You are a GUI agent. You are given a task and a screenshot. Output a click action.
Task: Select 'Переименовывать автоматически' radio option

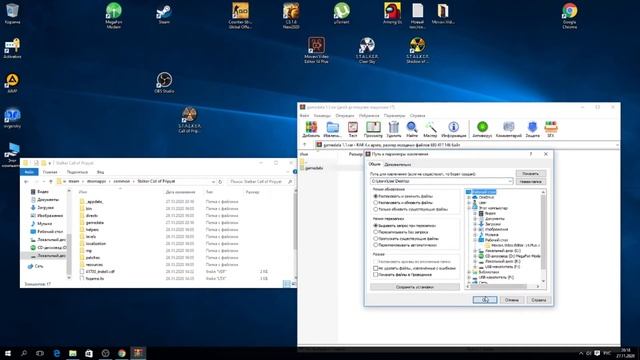pyautogui.click(x=376, y=245)
